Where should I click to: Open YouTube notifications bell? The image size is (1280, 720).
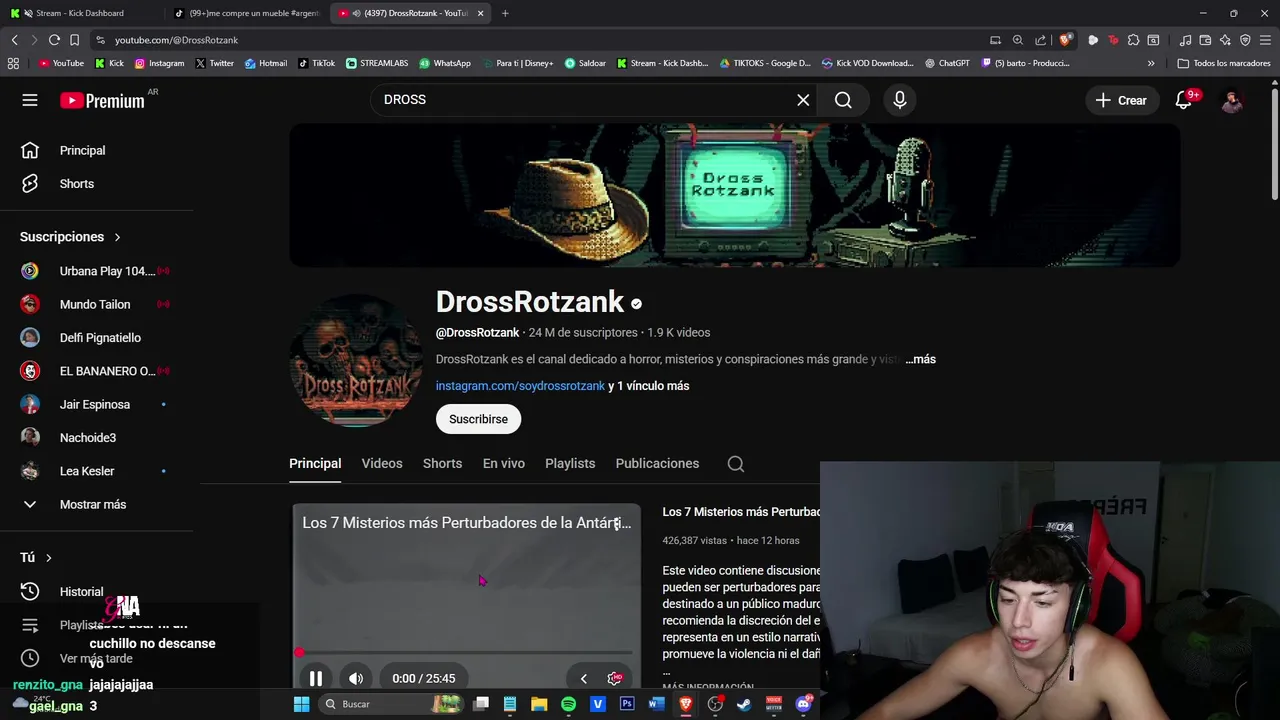[x=1184, y=100]
